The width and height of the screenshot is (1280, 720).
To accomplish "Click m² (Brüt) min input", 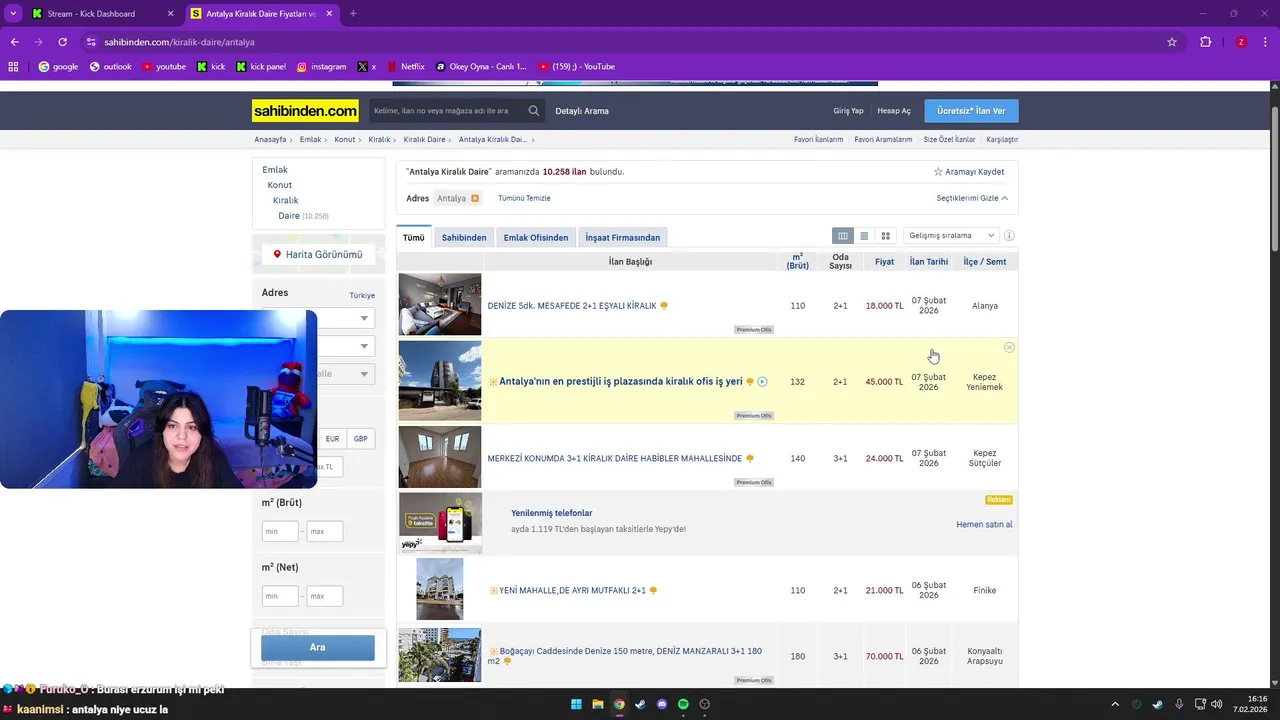I will [x=280, y=532].
